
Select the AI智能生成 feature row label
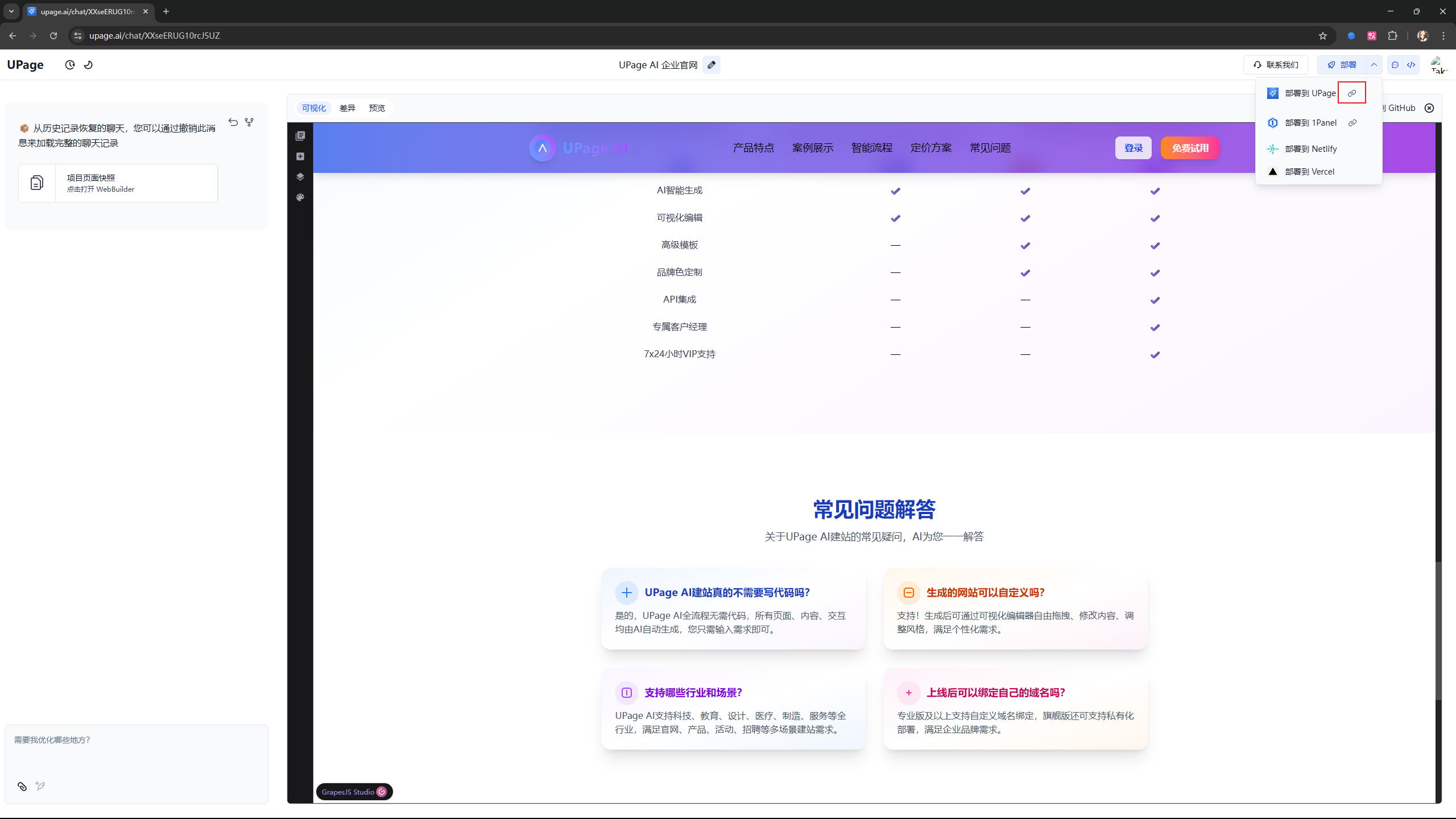pos(680,191)
